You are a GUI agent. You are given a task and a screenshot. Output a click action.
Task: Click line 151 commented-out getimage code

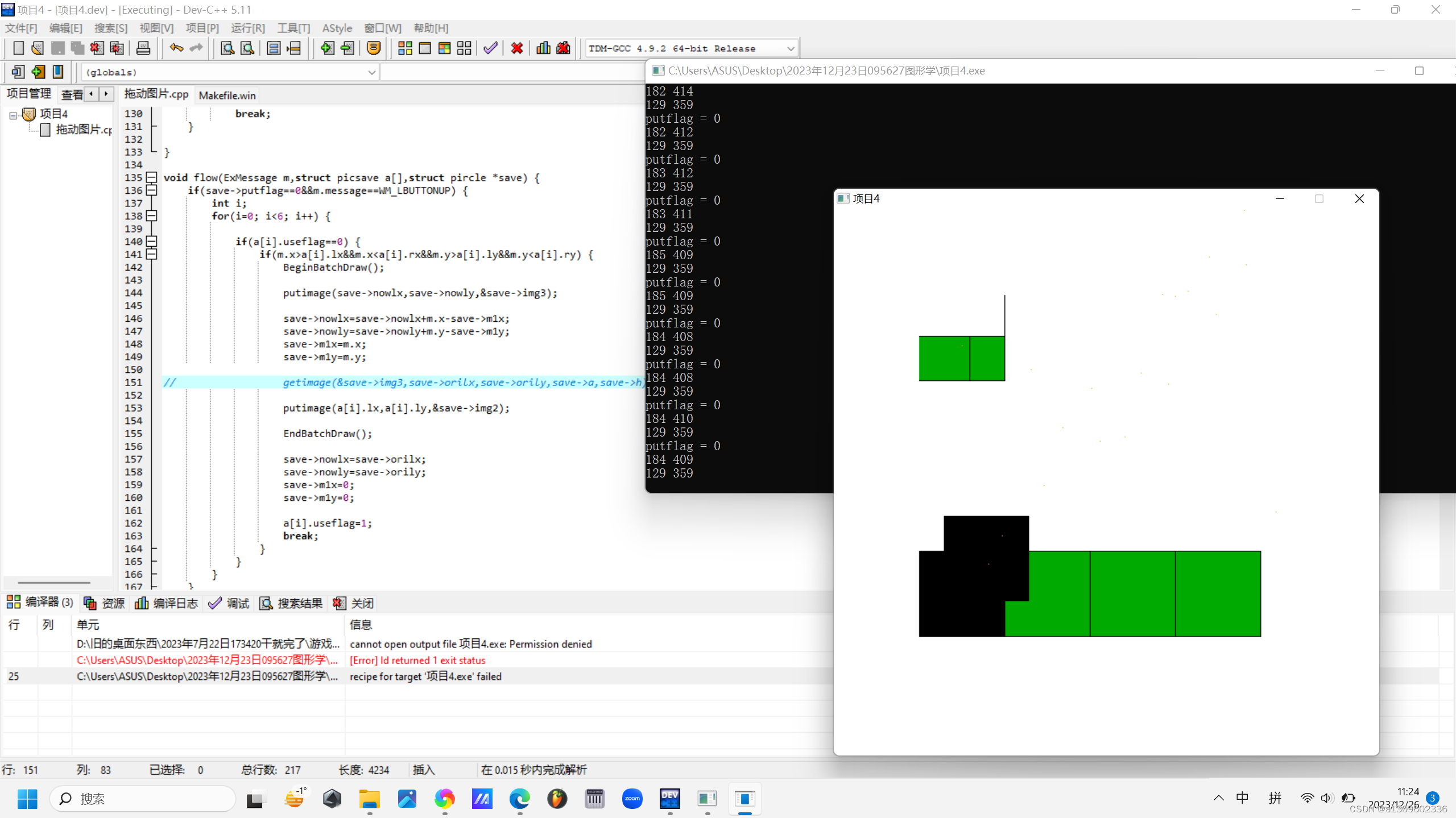click(400, 382)
